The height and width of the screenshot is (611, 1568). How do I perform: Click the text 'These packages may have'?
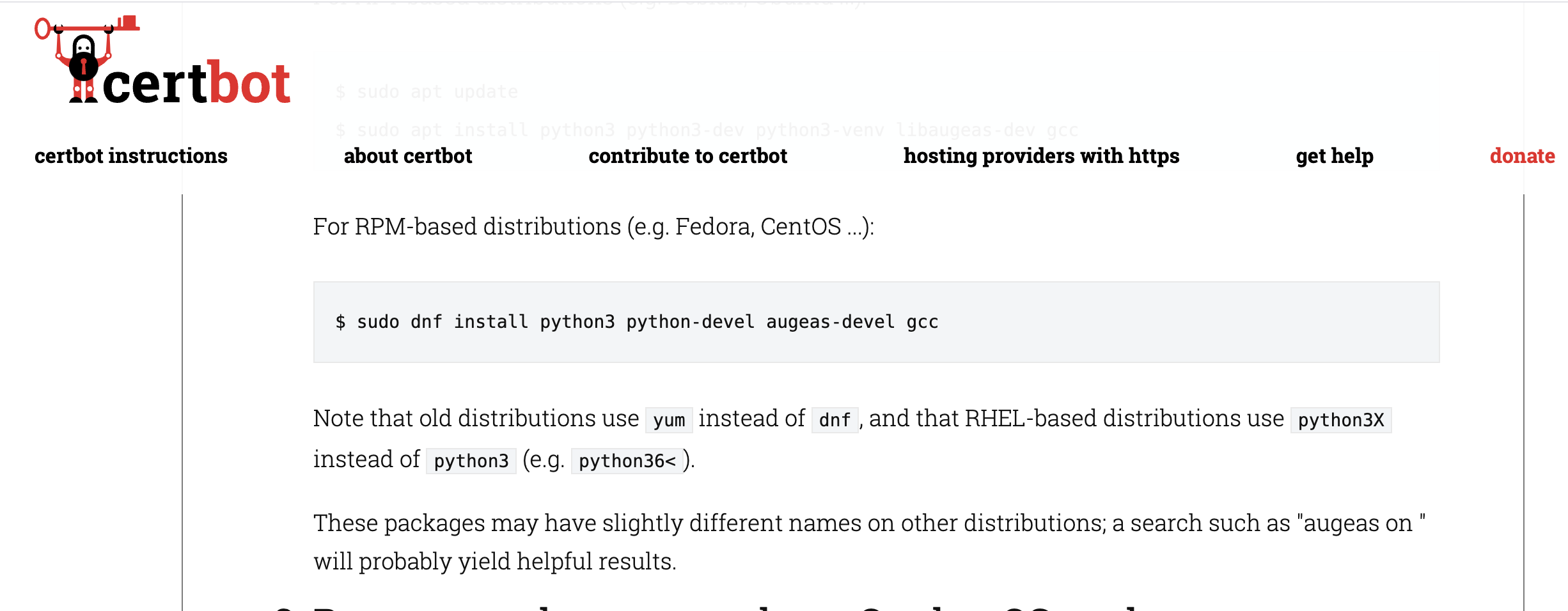(455, 523)
